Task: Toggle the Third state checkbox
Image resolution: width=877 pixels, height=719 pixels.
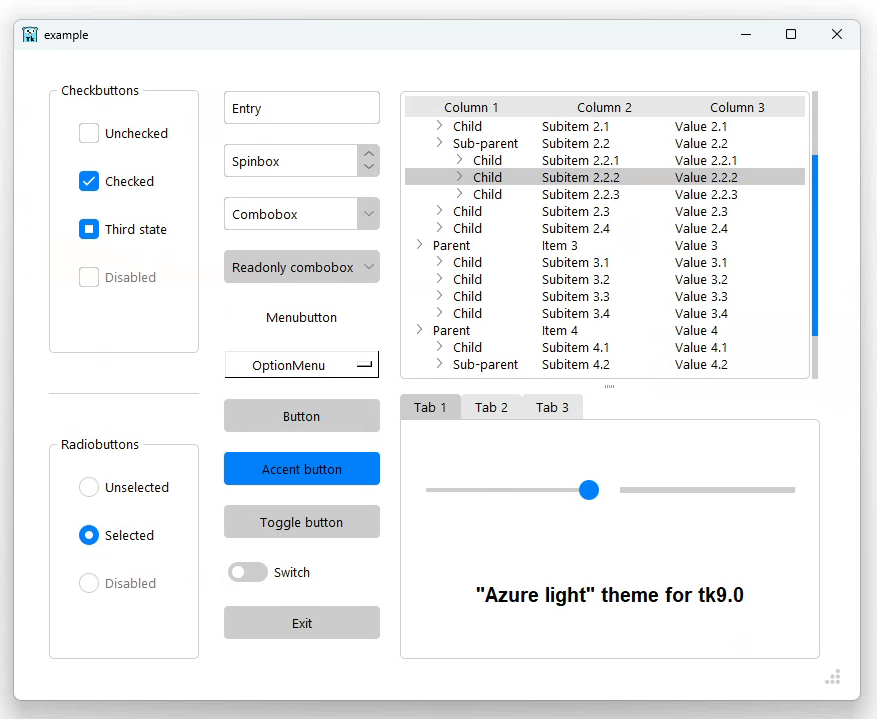Action: pyautogui.click(x=88, y=229)
